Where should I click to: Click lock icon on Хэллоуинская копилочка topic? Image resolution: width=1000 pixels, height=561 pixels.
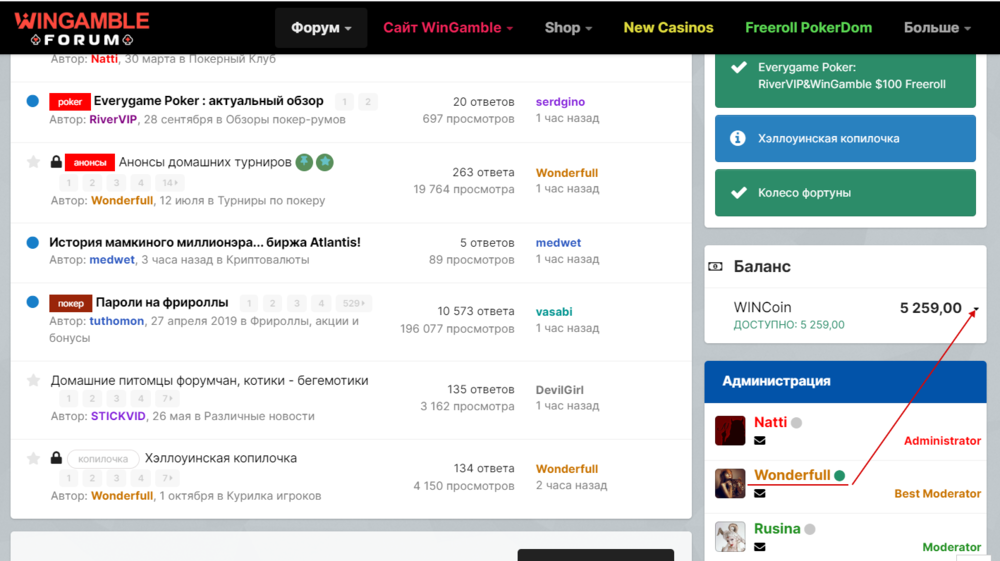[57, 459]
